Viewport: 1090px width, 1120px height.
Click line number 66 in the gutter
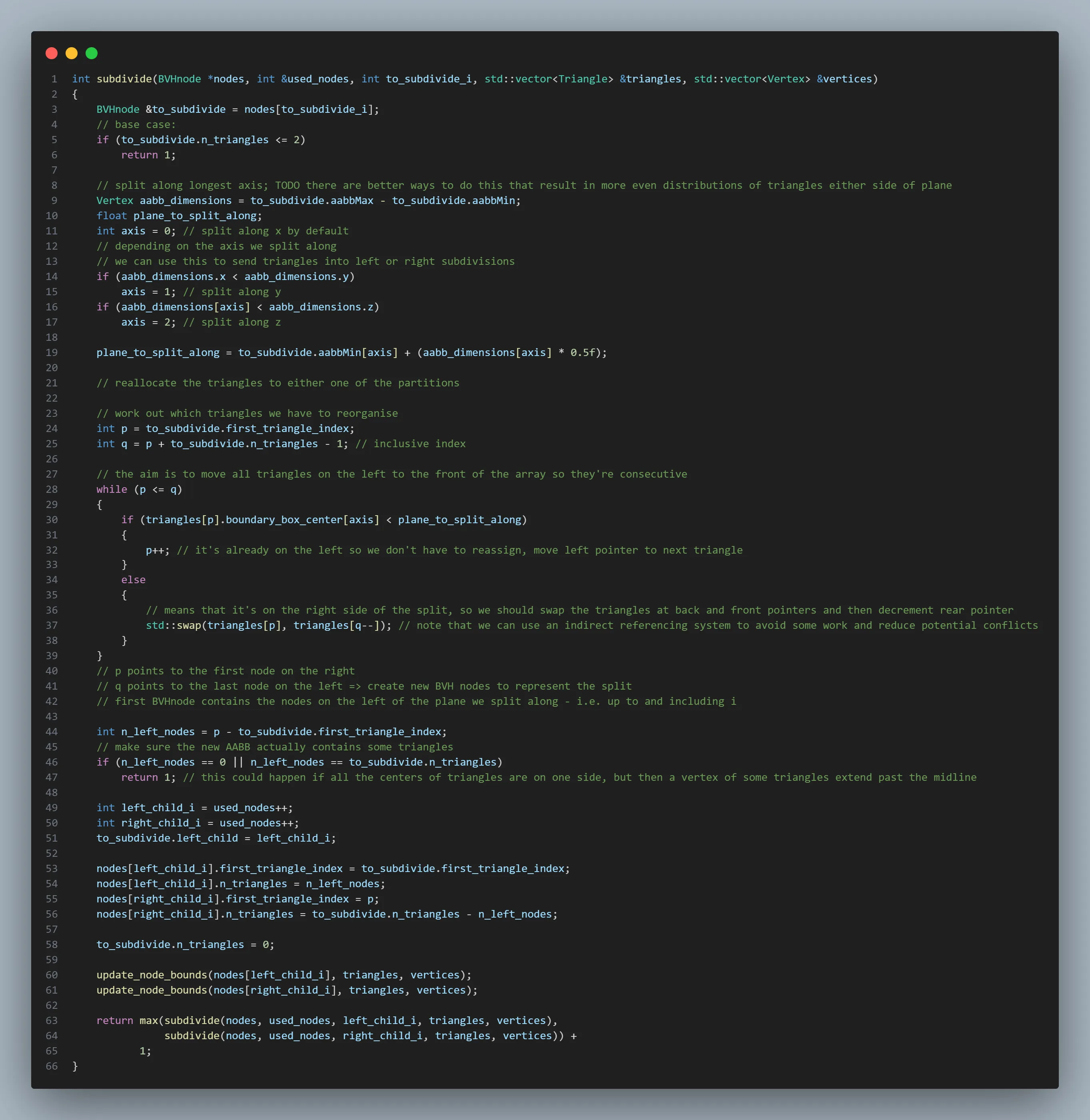click(52, 1066)
